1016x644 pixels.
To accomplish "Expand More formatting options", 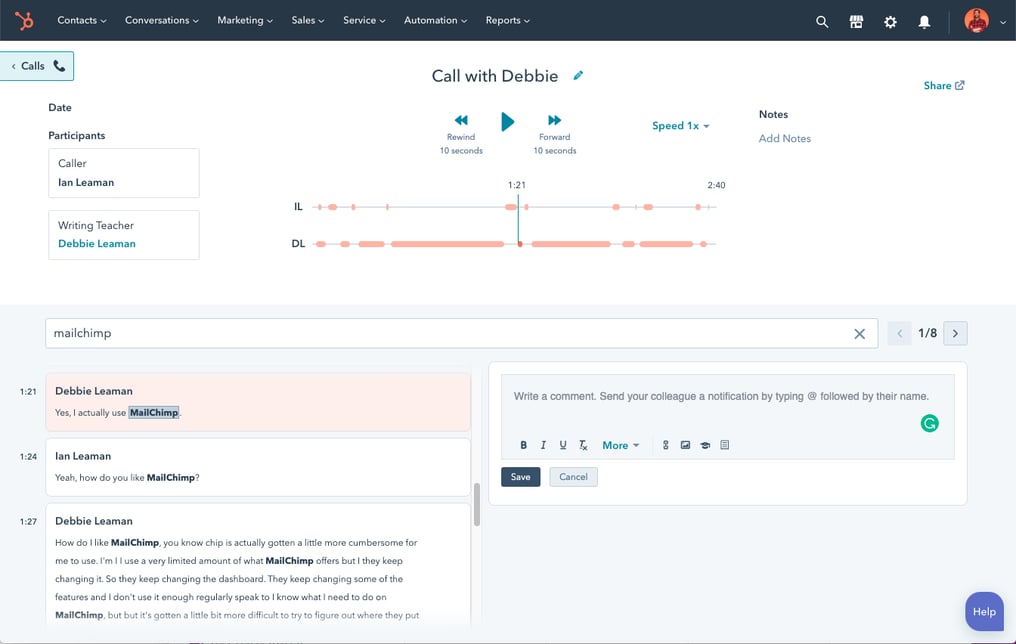I will [x=621, y=445].
